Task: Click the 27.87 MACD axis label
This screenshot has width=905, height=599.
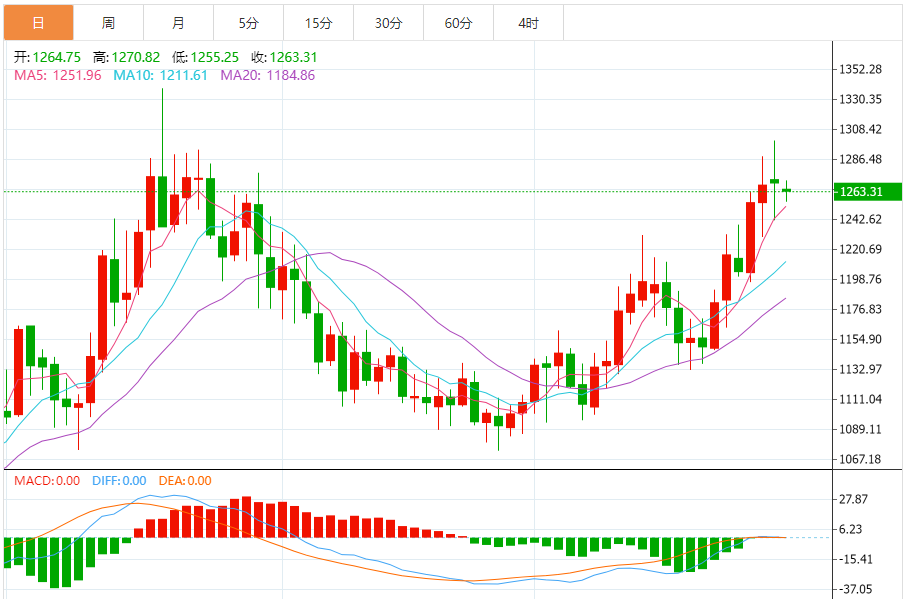Action: coord(853,499)
